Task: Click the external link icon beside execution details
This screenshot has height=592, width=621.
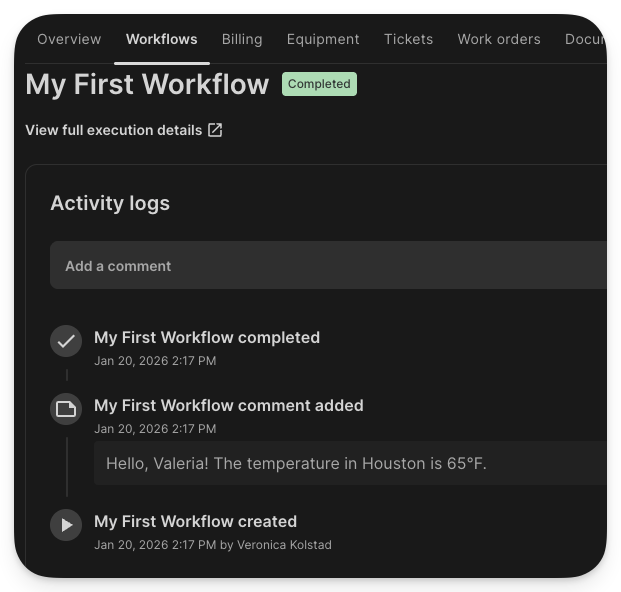Action: pos(215,130)
